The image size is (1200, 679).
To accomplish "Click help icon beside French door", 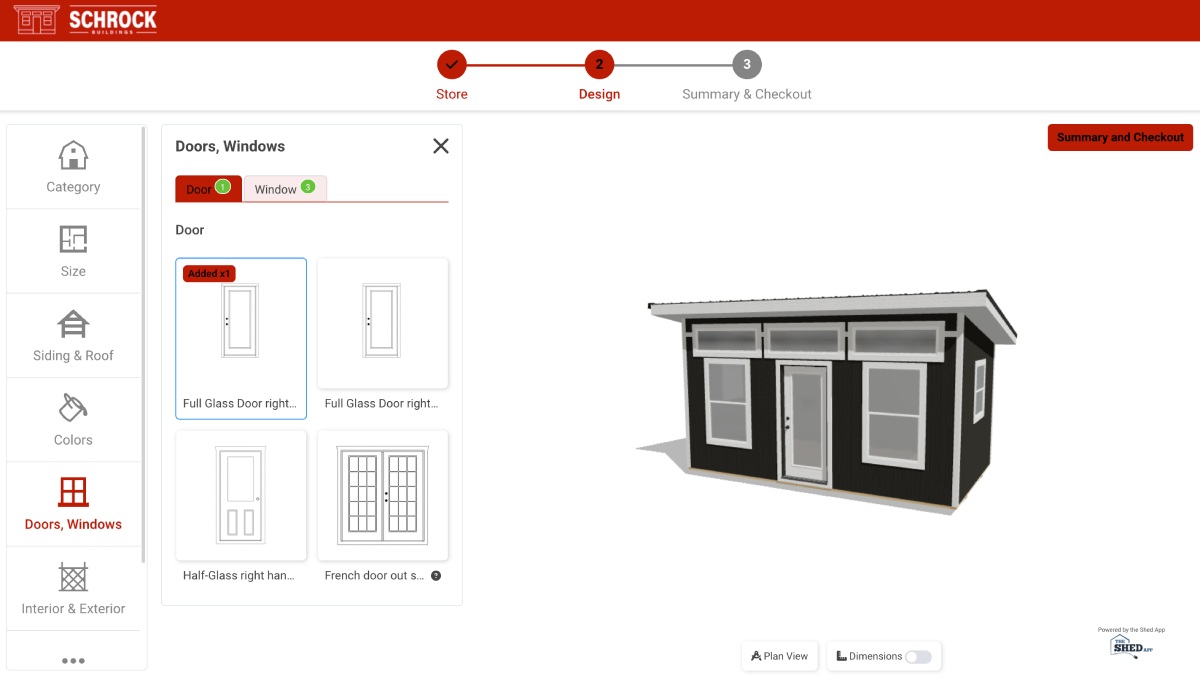I will (436, 576).
